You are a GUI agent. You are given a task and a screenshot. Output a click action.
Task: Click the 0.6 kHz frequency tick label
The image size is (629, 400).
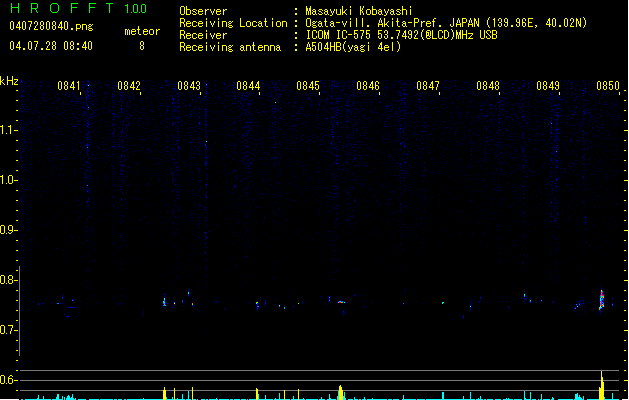tap(9, 380)
